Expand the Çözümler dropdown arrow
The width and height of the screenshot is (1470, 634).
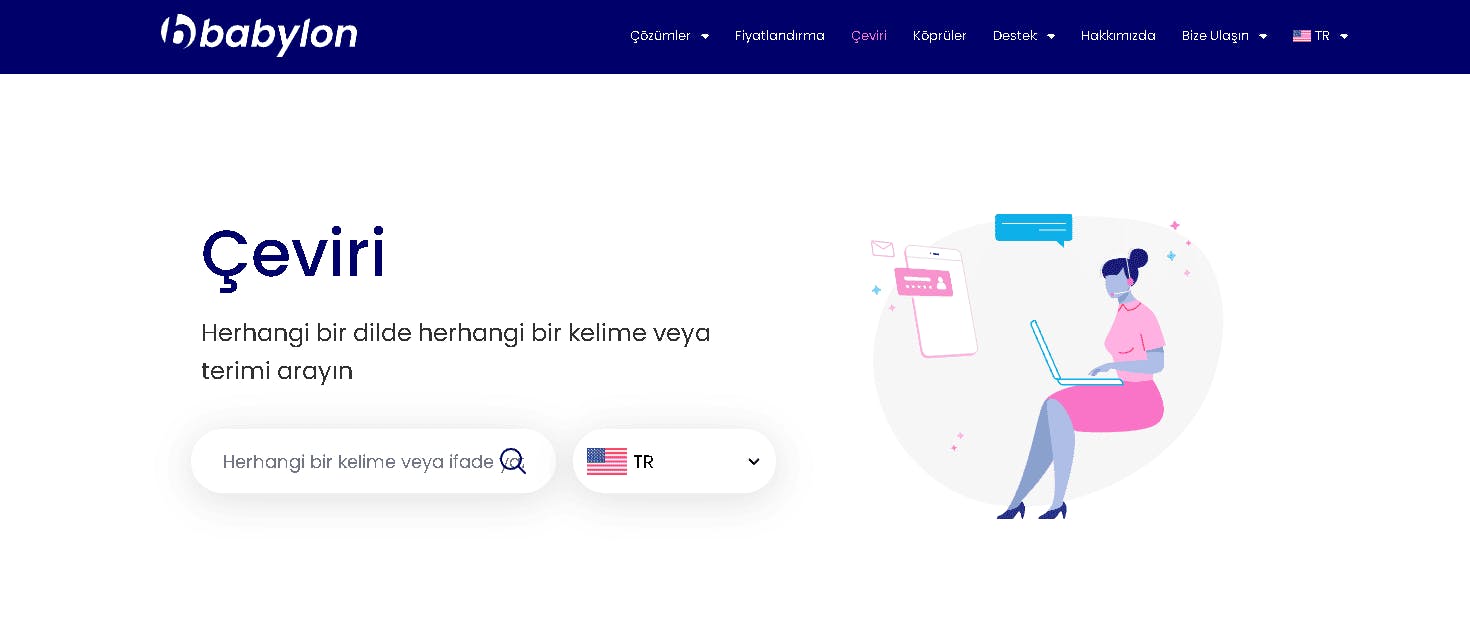pyautogui.click(x=705, y=37)
